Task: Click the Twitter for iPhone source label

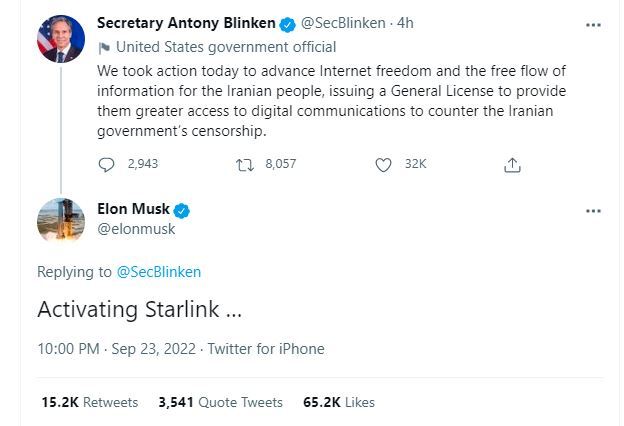Action: 265,349
